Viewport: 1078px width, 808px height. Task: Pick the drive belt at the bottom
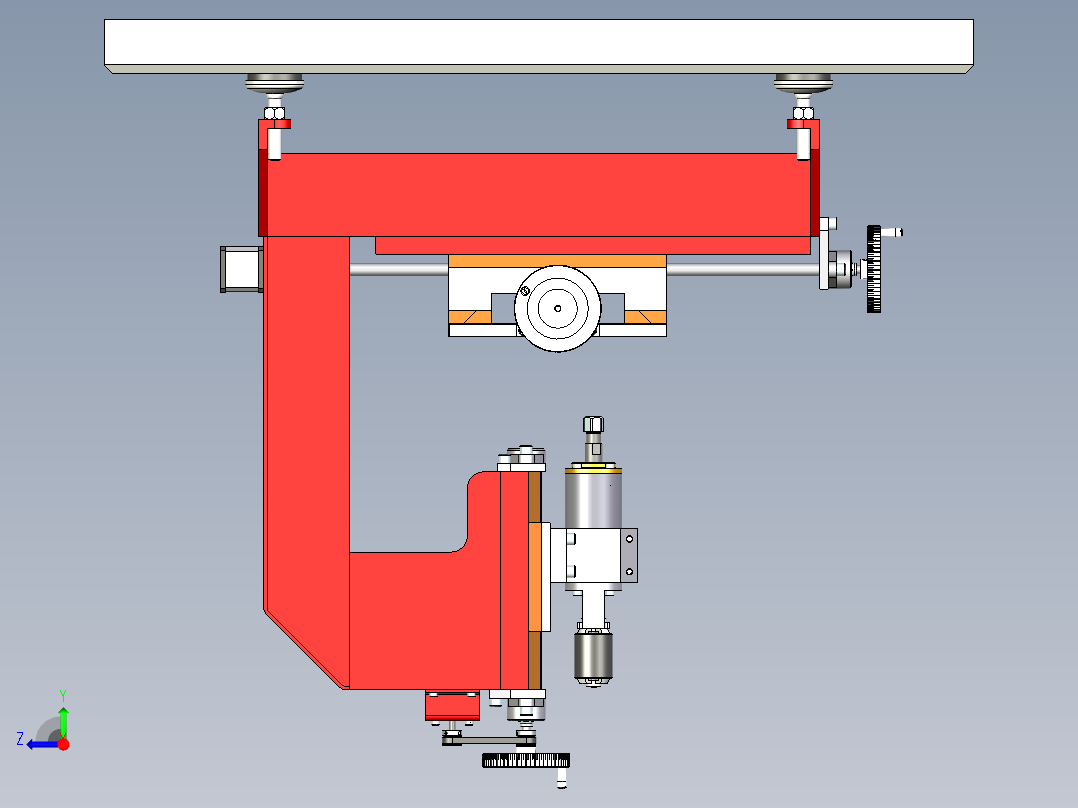488,741
